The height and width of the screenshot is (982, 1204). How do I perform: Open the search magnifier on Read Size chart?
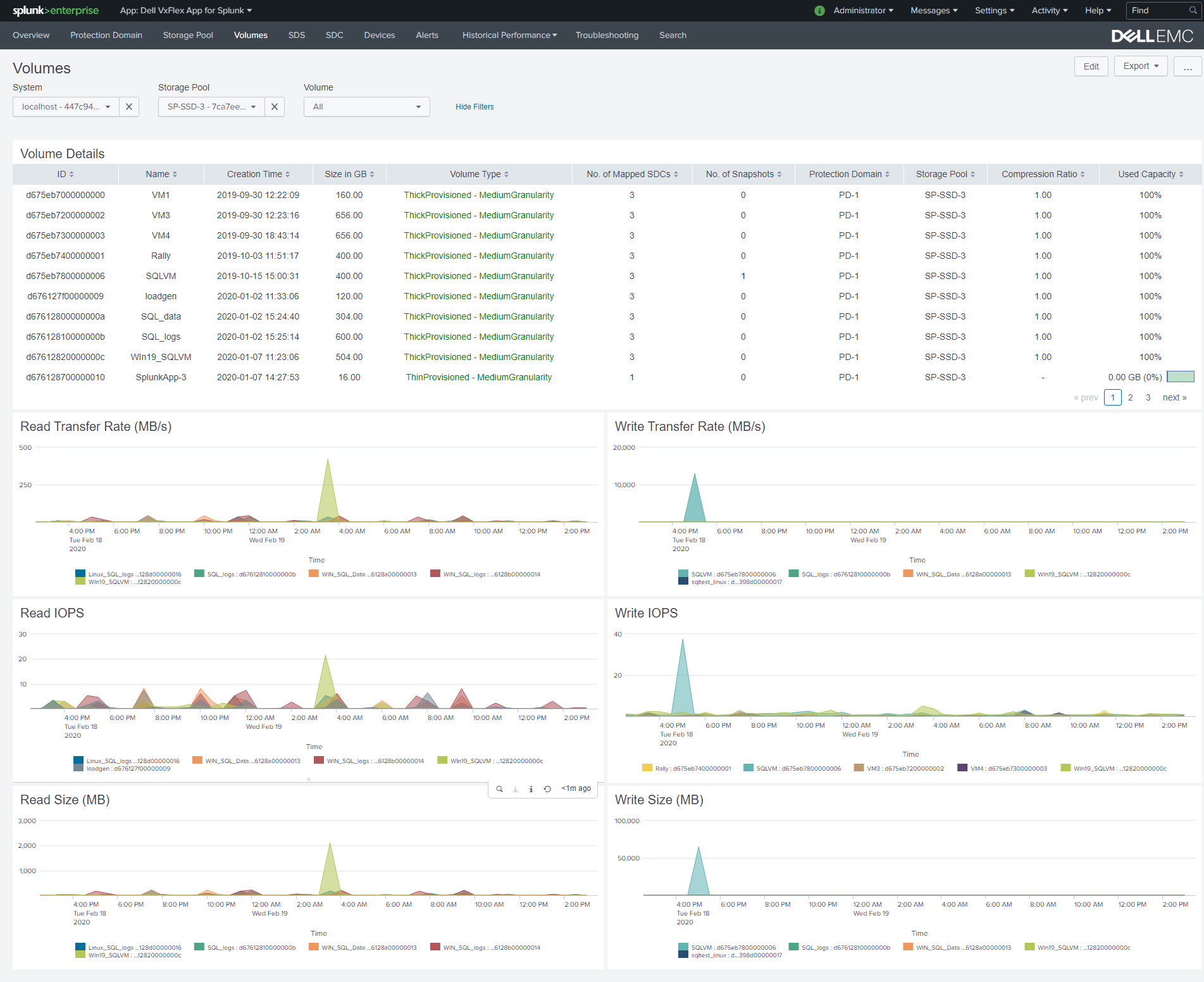tap(499, 788)
